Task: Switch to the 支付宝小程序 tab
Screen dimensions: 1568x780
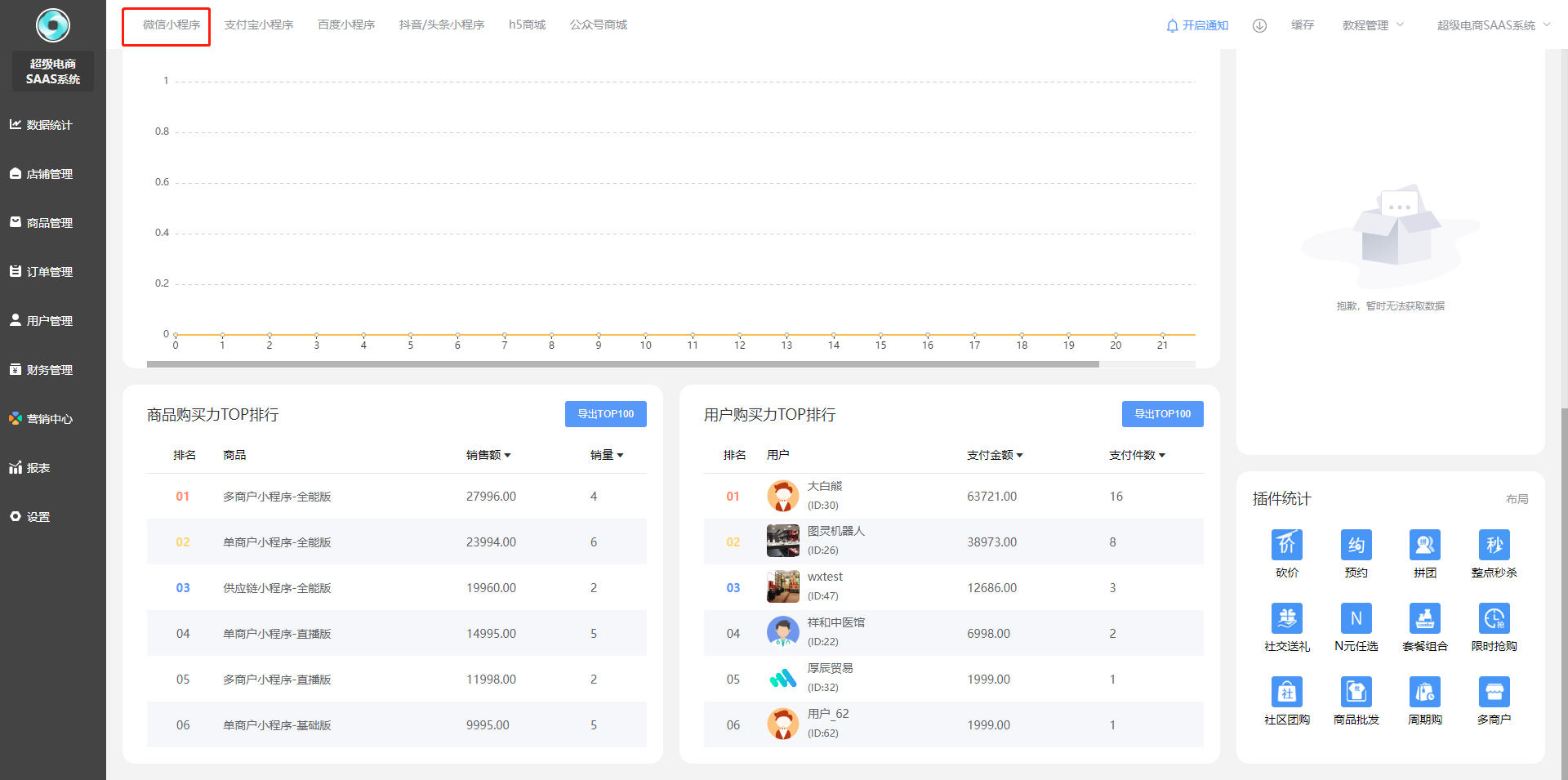Action: coord(258,25)
